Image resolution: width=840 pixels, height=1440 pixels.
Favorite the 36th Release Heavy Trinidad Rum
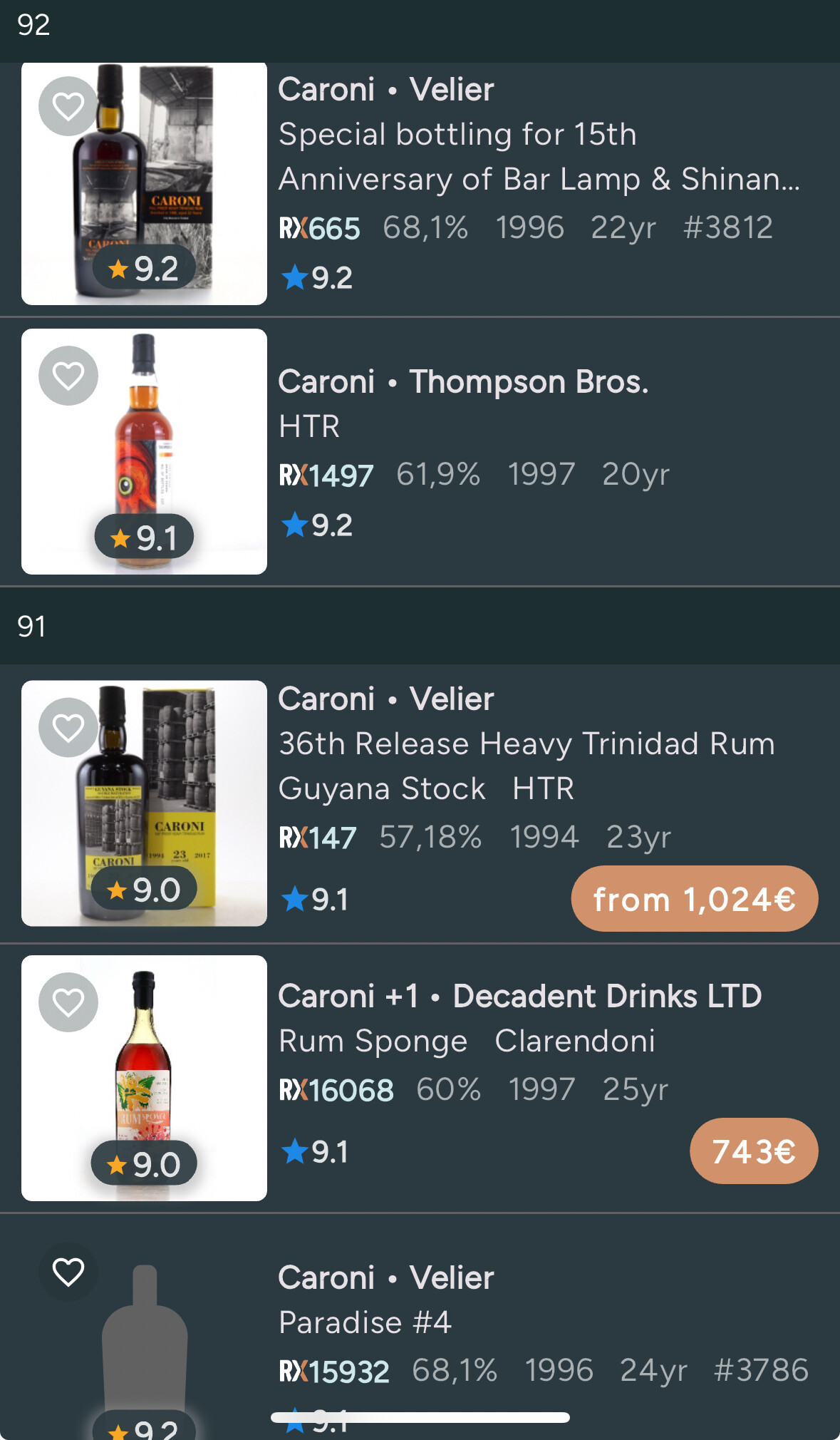point(68,728)
